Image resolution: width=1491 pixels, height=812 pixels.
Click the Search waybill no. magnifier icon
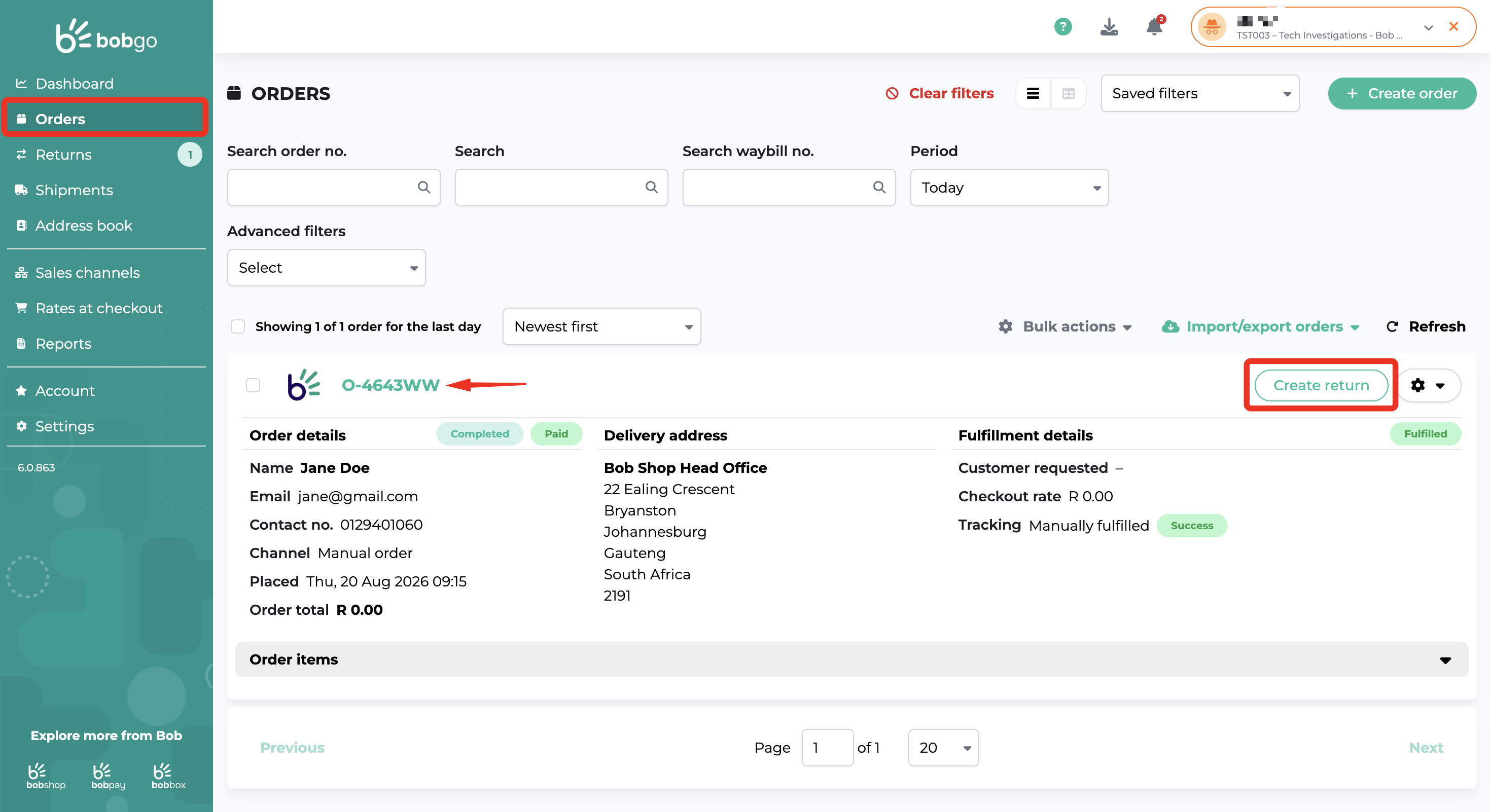point(879,188)
